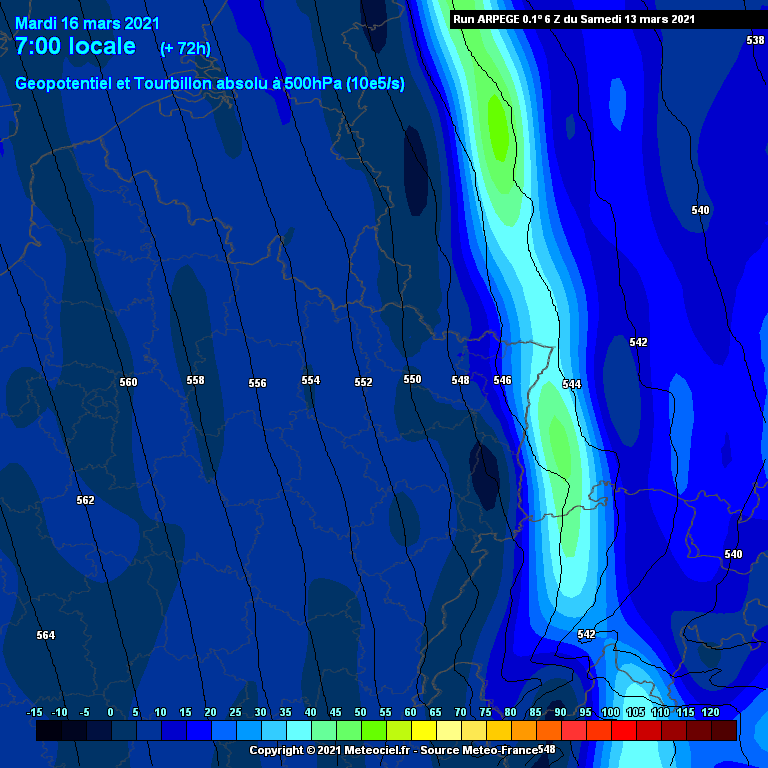
Task: Select the (+ 72h) forecast offset label
Action: point(185,49)
